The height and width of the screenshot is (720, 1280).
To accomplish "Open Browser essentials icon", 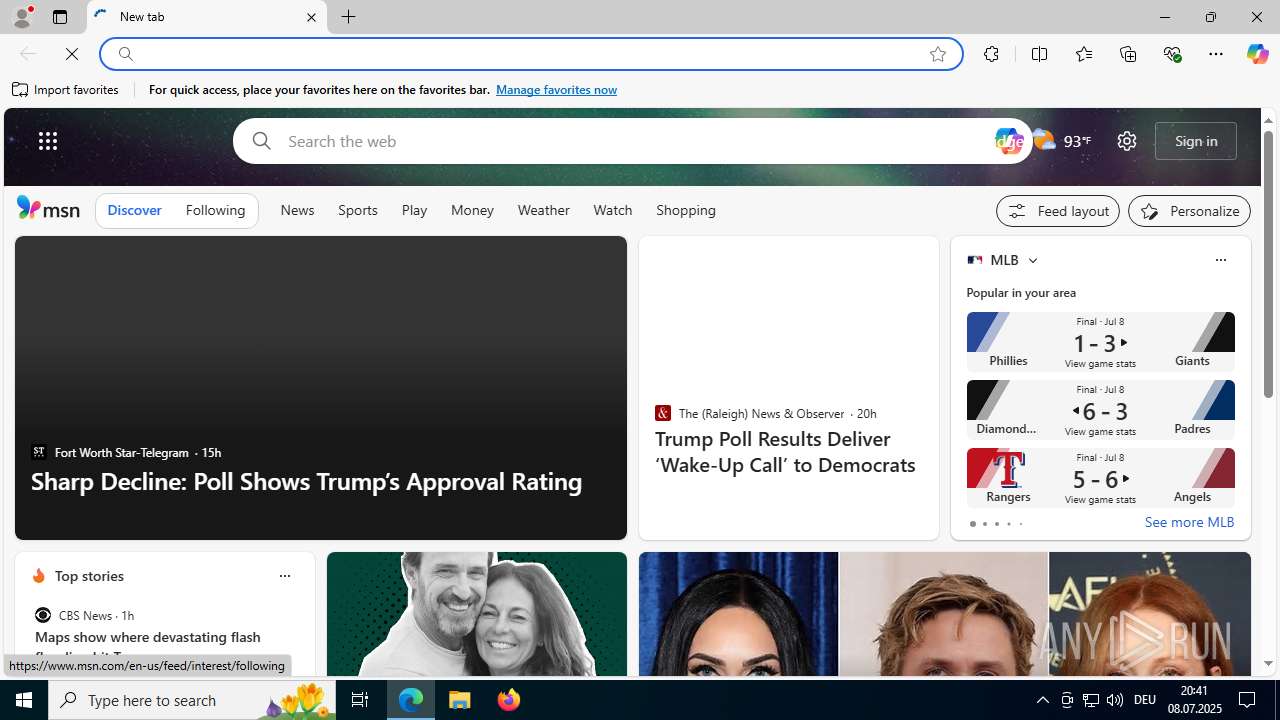I will [x=1172, y=54].
